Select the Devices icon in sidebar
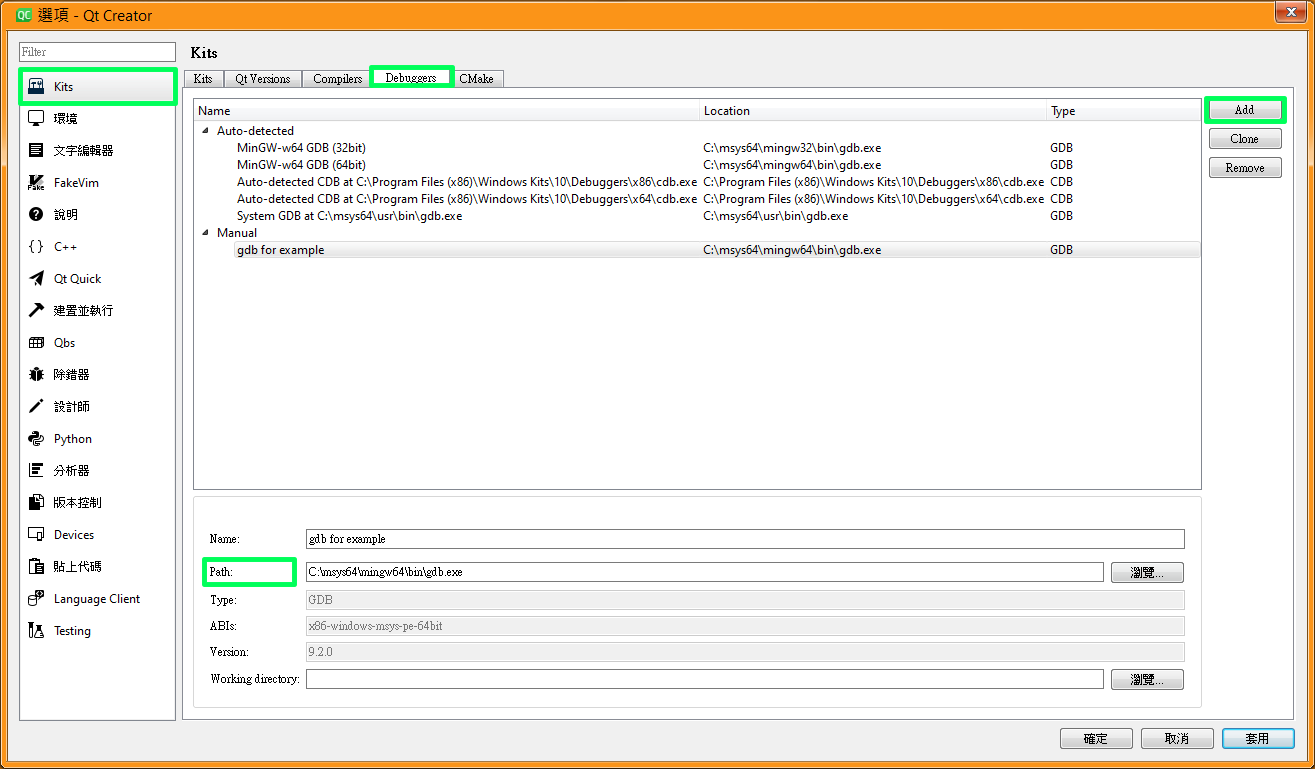Viewport: 1315px width, 769px height. [x=36, y=535]
